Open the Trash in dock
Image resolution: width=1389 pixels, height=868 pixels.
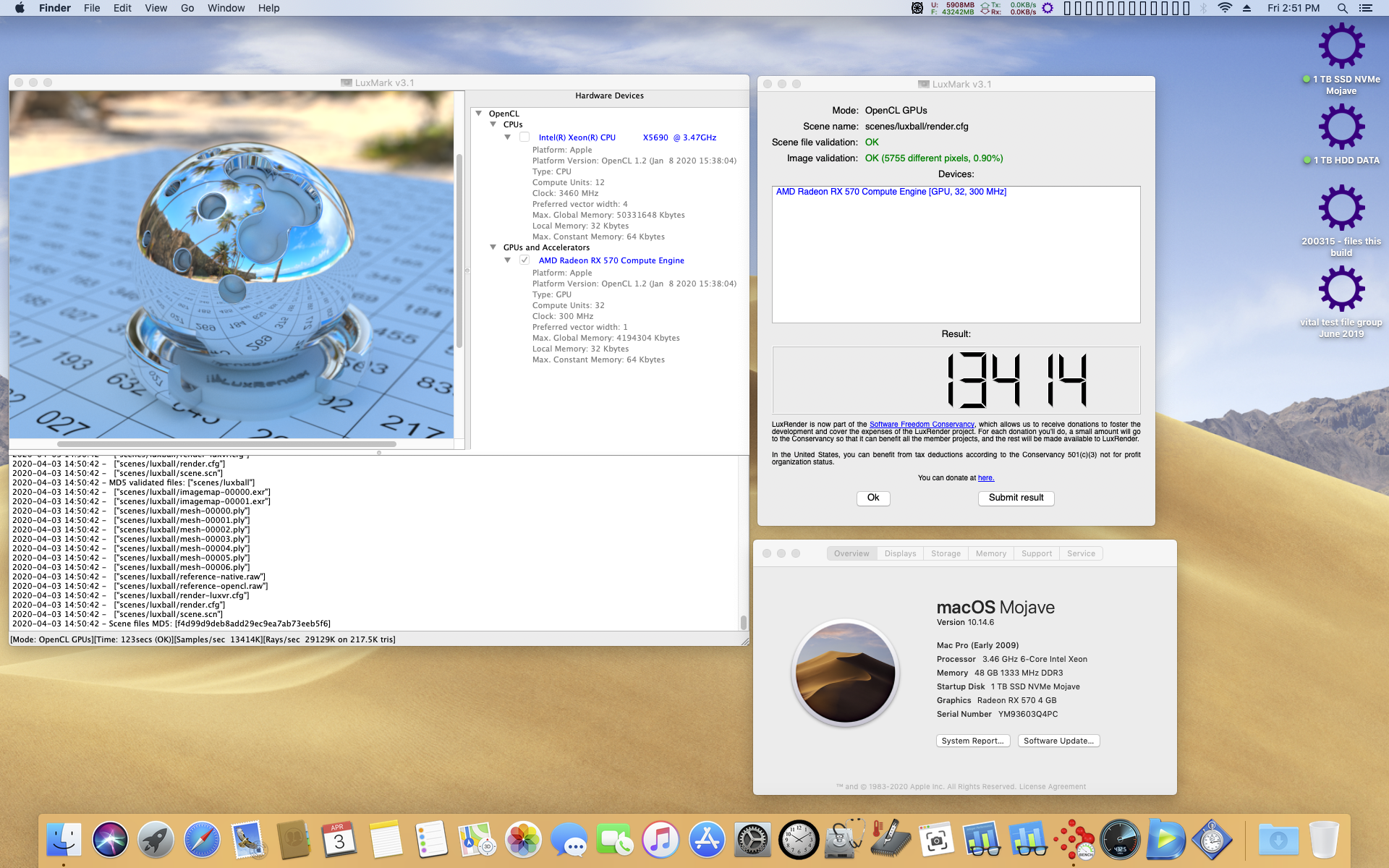[x=1324, y=840]
